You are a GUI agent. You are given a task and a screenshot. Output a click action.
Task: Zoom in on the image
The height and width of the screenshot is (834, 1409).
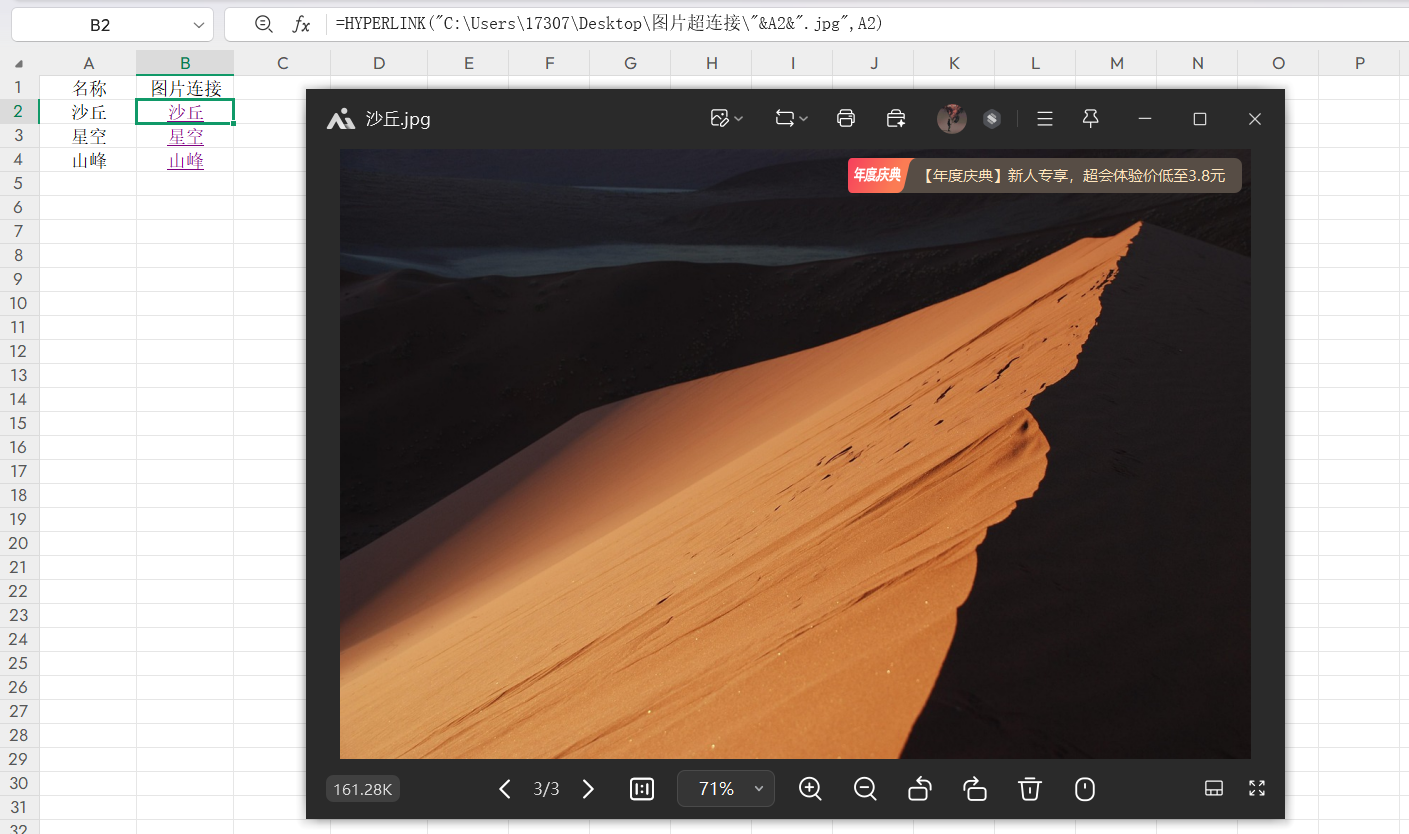(810, 789)
